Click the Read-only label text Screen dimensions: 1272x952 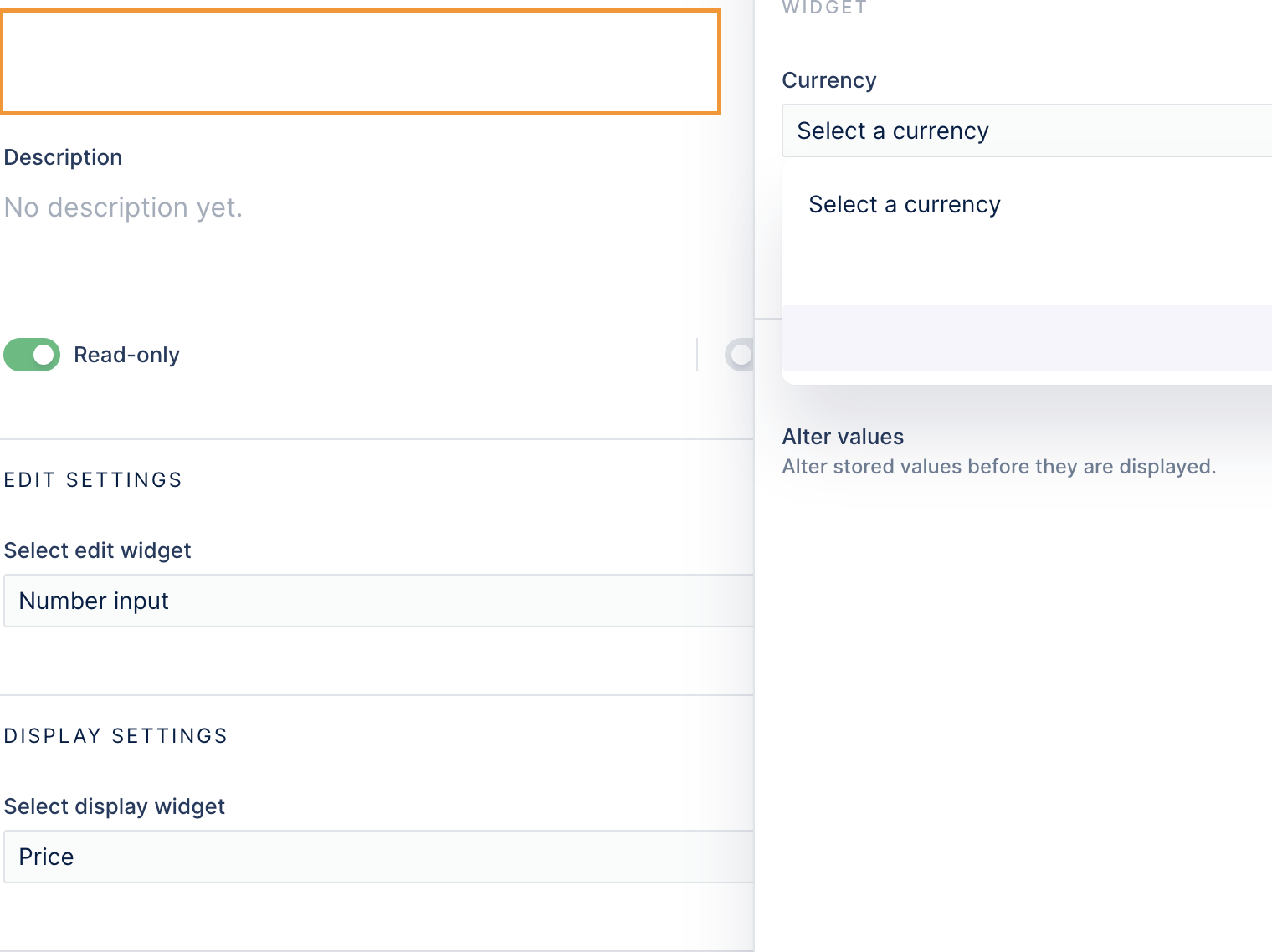pos(126,355)
